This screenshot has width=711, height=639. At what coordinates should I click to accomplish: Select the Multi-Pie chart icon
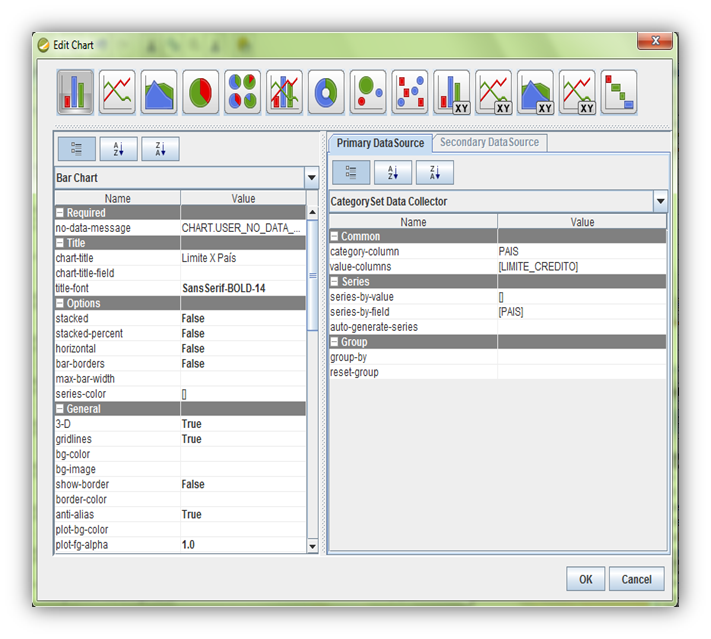click(x=243, y=92)
